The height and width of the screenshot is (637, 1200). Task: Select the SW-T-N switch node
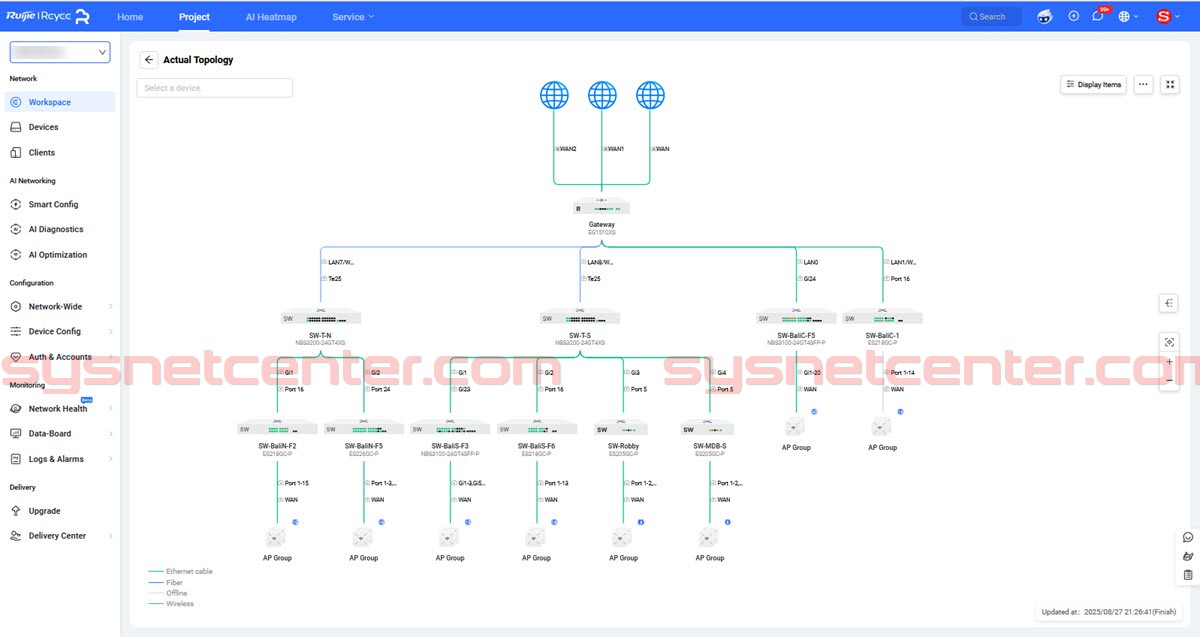[321, 318]
